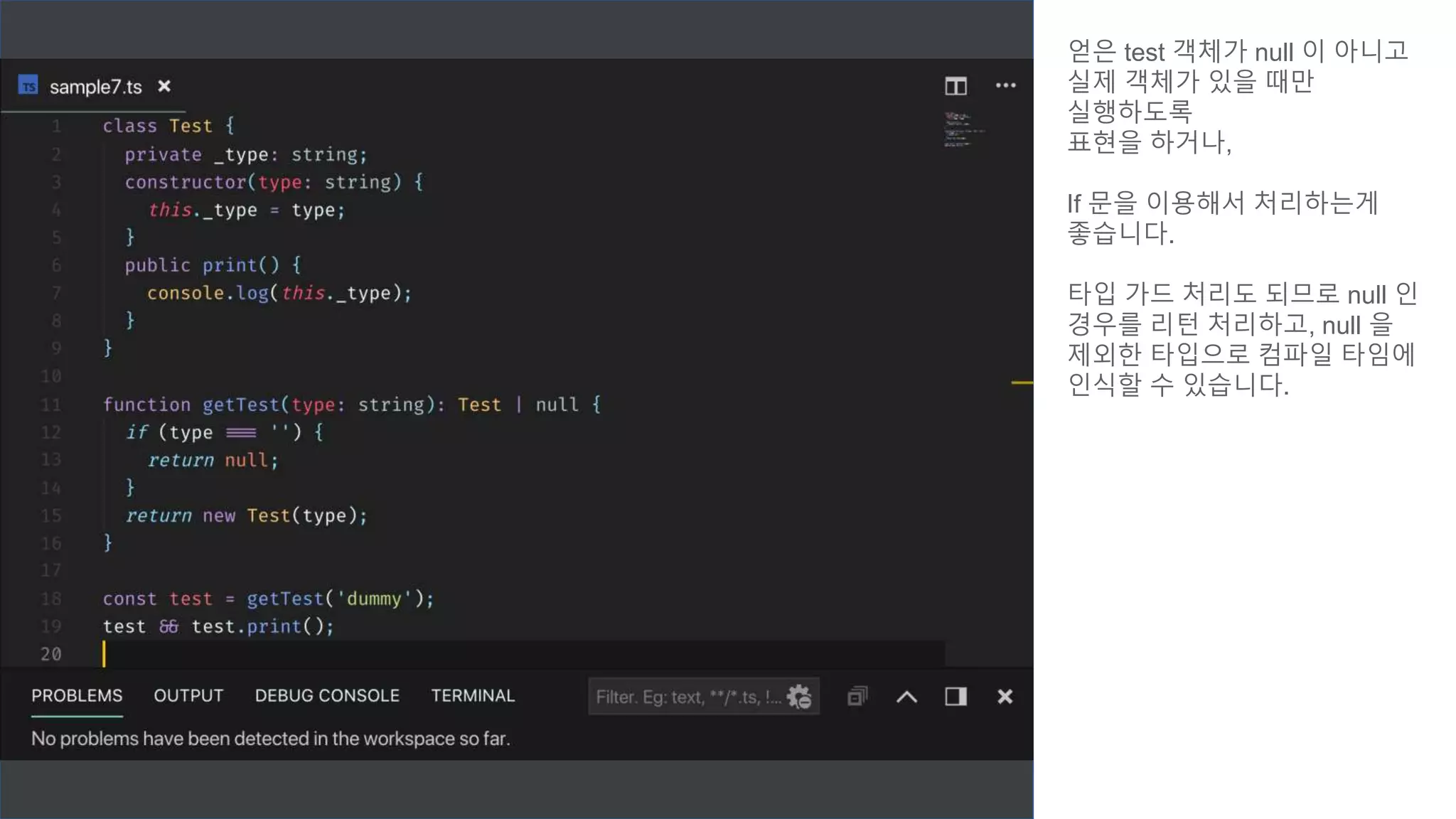Click 'console.log(this._type);' line
Image resolution: width=1456 pixels, height=819 pixels.
(x=279, y=293)
